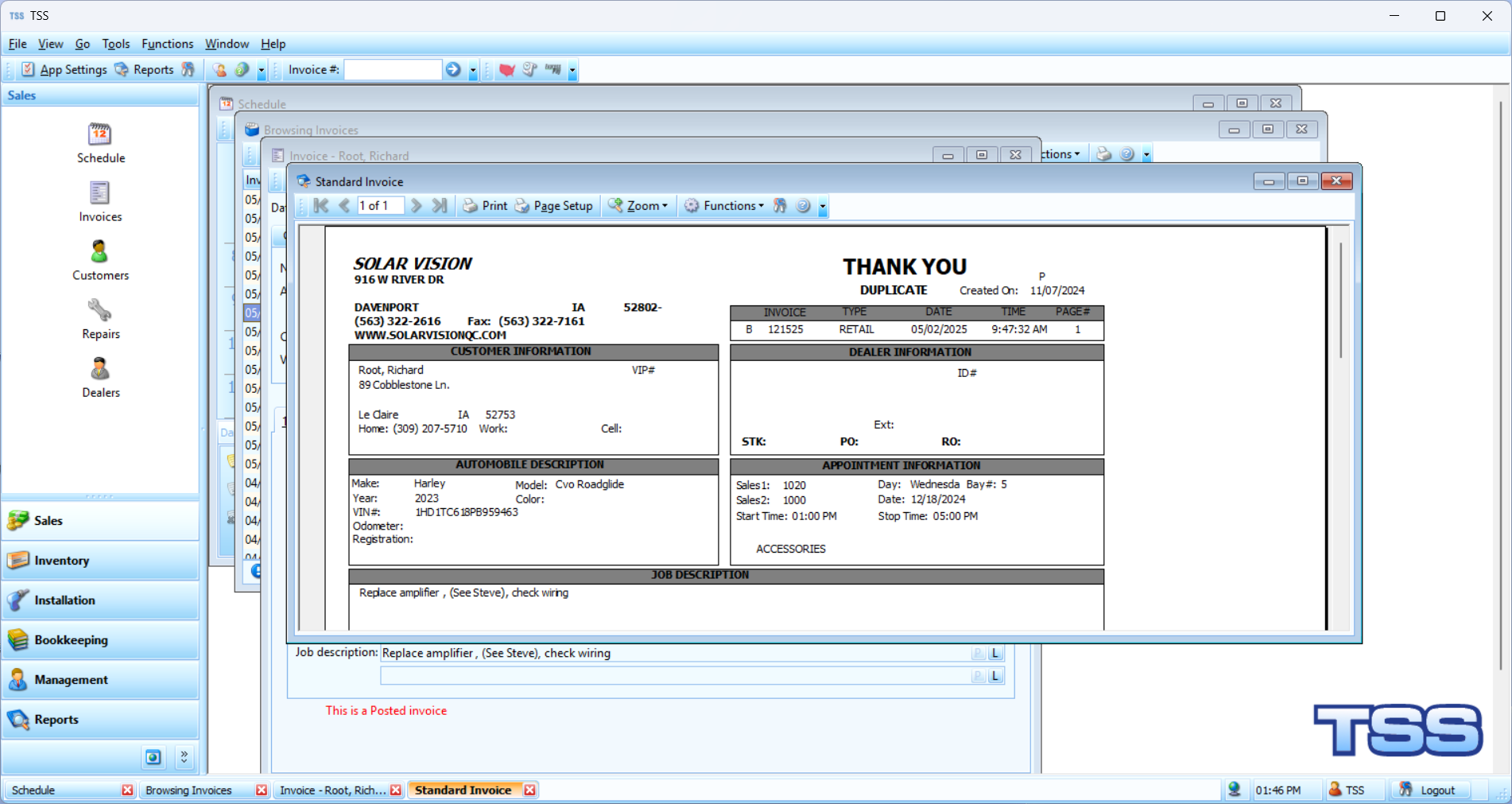Expand overflow arrow after globe help icon
The image size is (1512, 804).
click(x=261, y=71)
